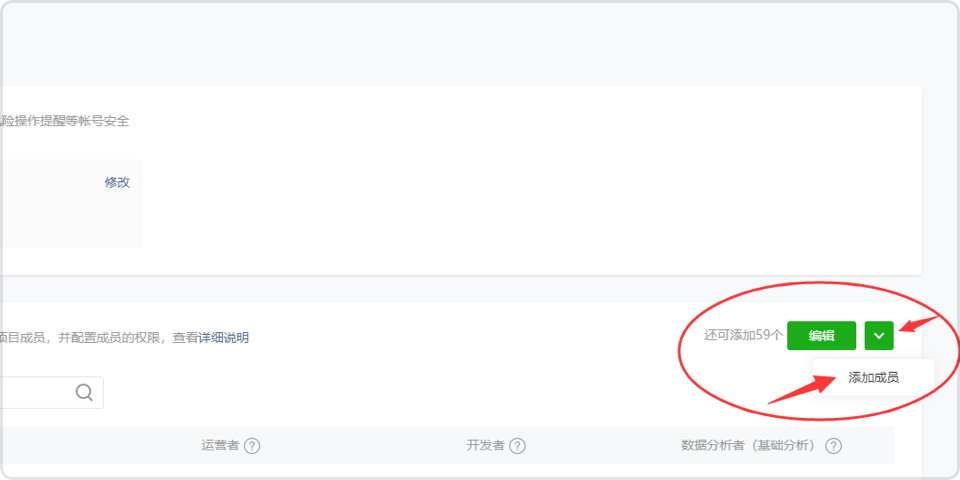Open the 详细说明 link

tap(223, 338)
